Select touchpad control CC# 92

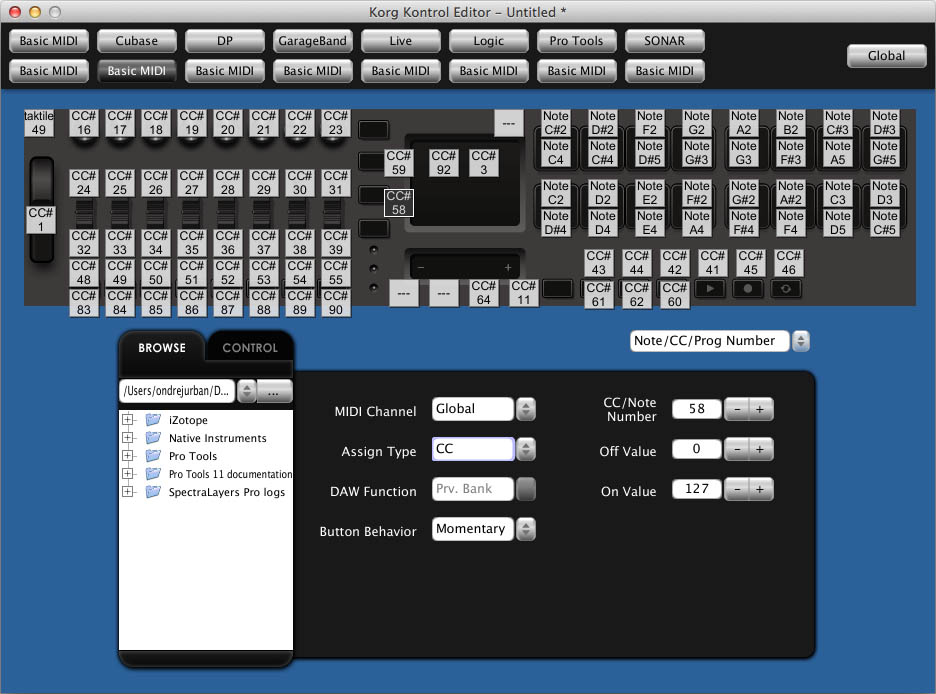point(444,163)
